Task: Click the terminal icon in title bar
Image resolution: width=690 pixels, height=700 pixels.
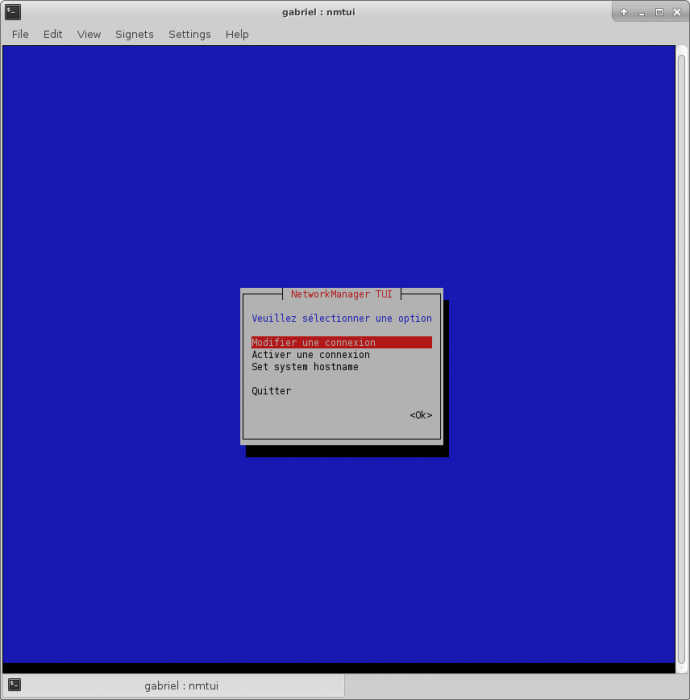Action: 13,12
